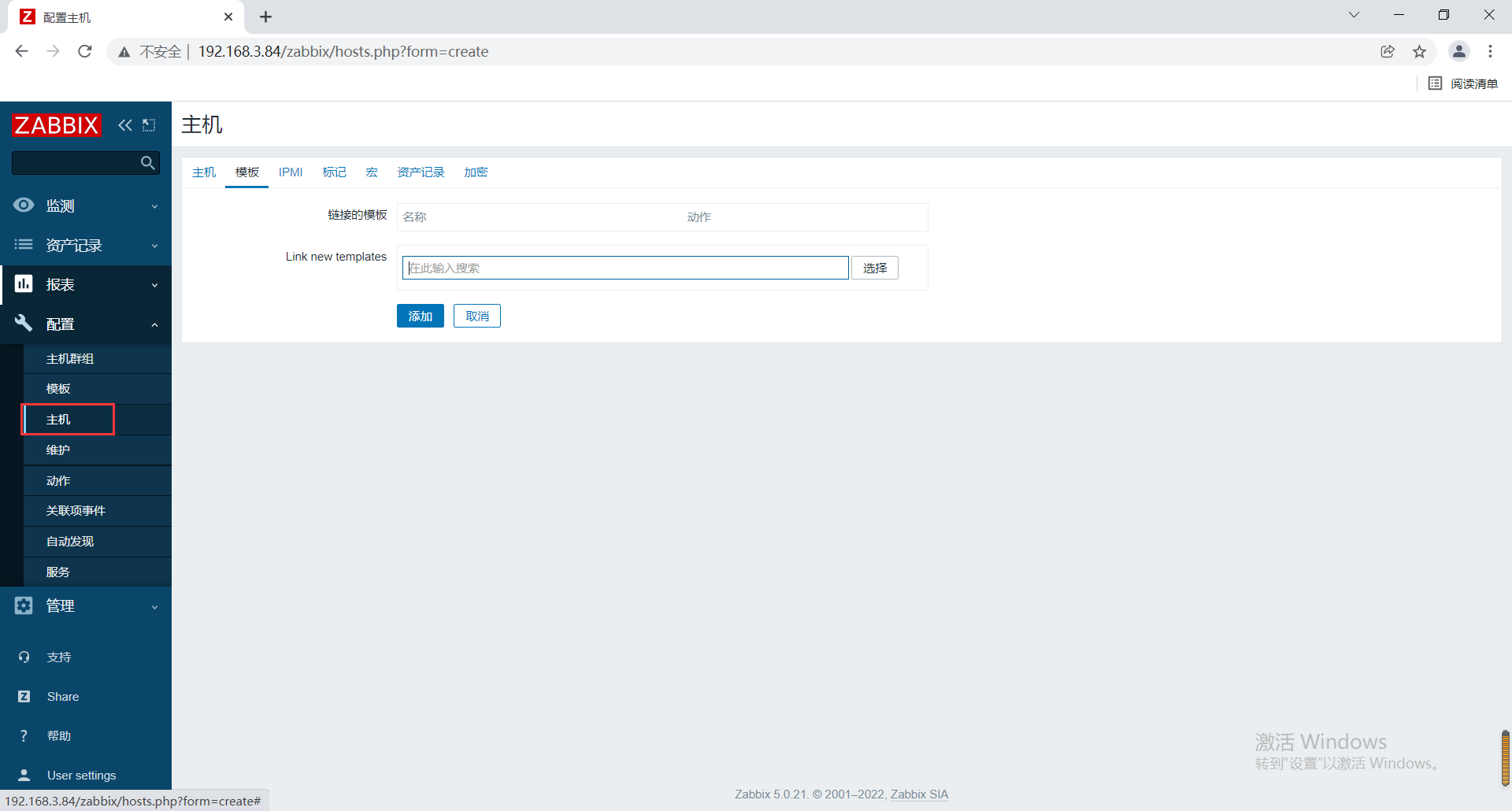1512x811 pixels.
Task: Open 服务 in sidebar submenu
Action: tap(98, 572)
